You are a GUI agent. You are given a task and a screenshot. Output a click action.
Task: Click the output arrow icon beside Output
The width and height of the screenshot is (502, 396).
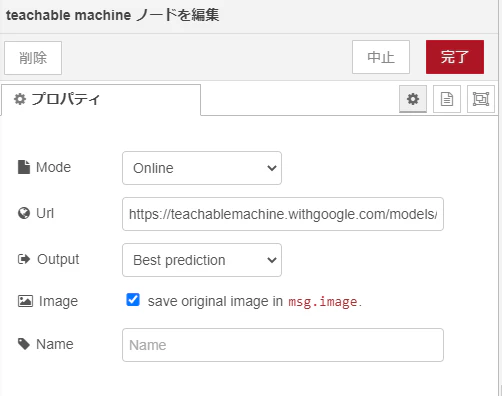(24, 259)
